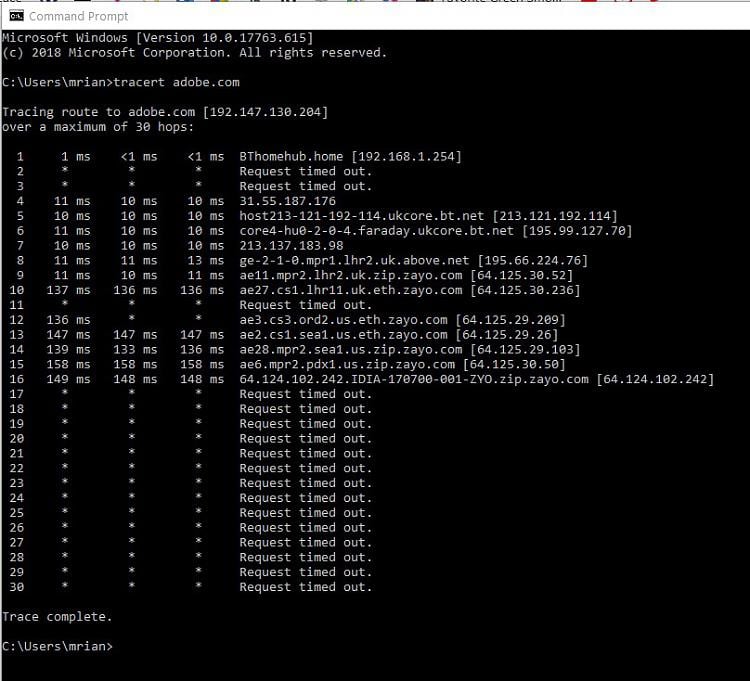This screenshot has width=750, height=681.
Task: Click bracketed IP 64.124.102.242 at hop 16
Action: coord(655,379)
